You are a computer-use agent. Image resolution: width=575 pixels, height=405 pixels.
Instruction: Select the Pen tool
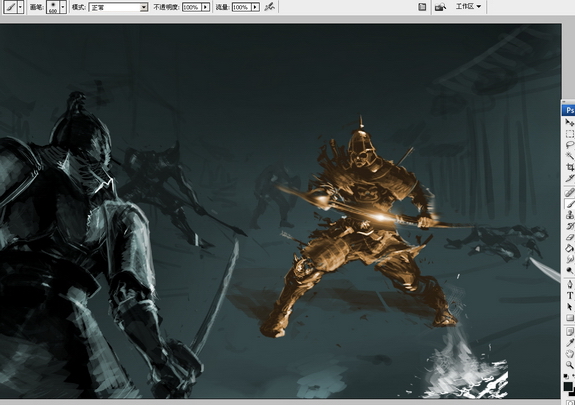[x=569, y=284]
